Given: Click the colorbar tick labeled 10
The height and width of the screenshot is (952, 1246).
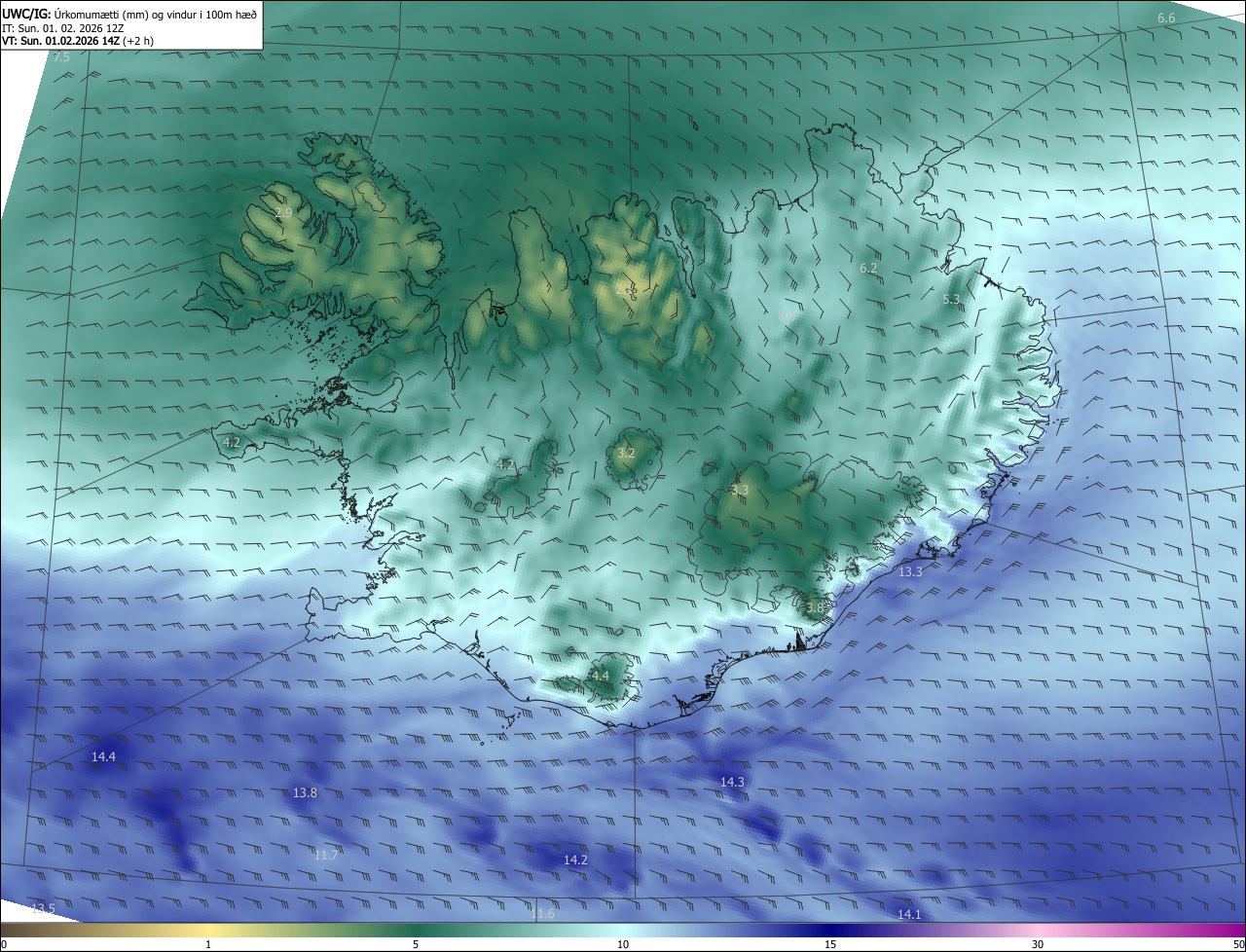Looking at the screenshot, I should (623, 944).
